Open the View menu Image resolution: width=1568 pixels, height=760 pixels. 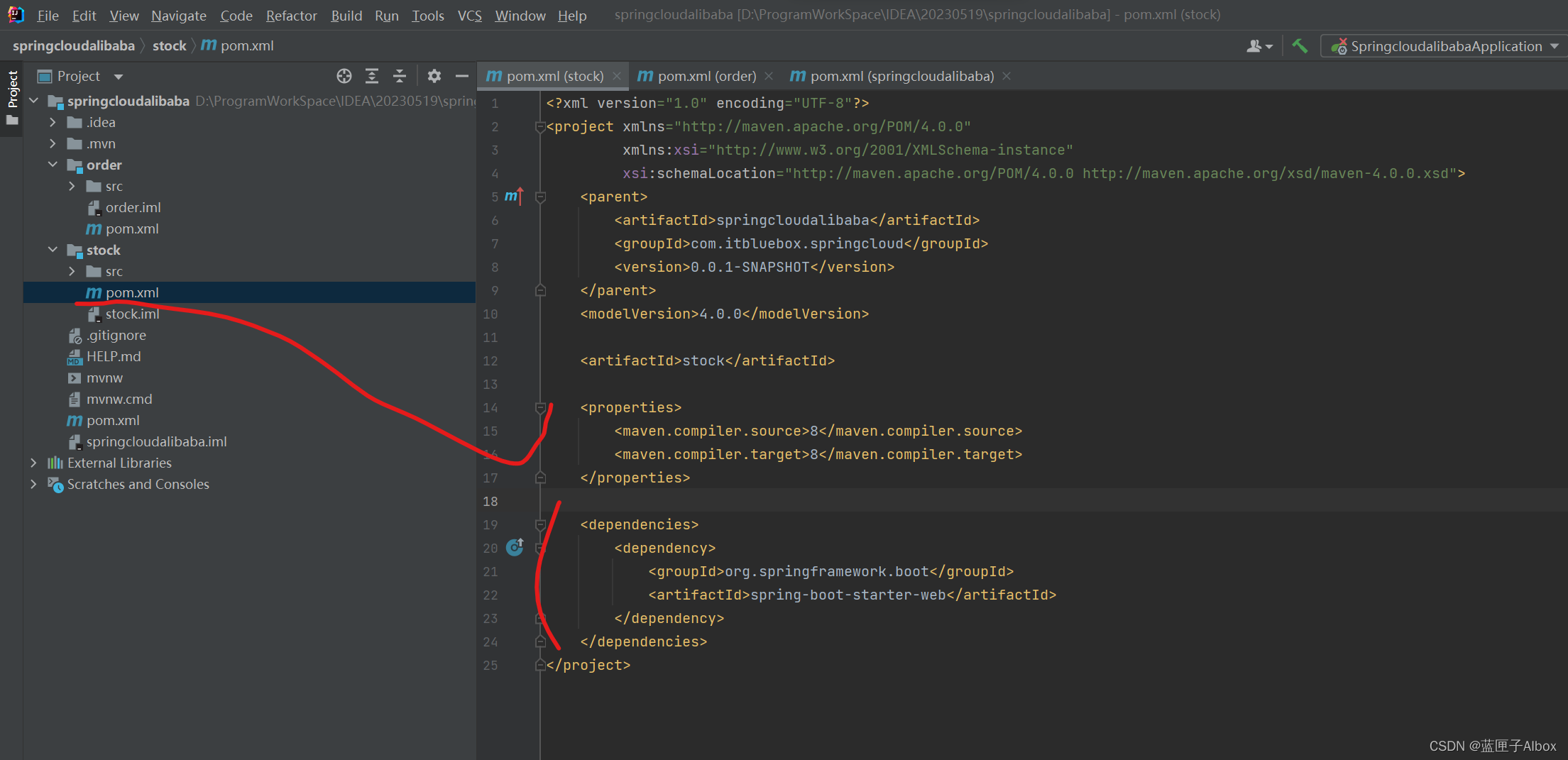pyautogui.click(x=124, y=16)
